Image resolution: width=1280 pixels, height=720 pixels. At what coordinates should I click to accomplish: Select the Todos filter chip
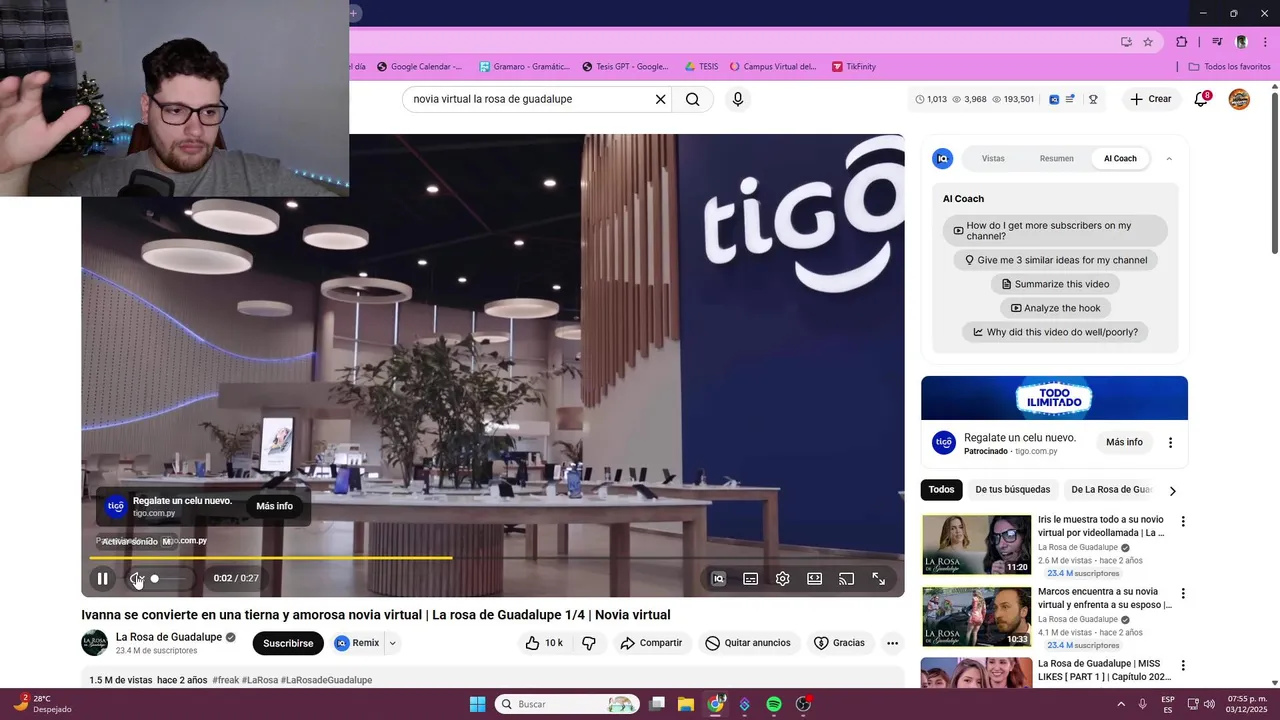pos(941,490)
